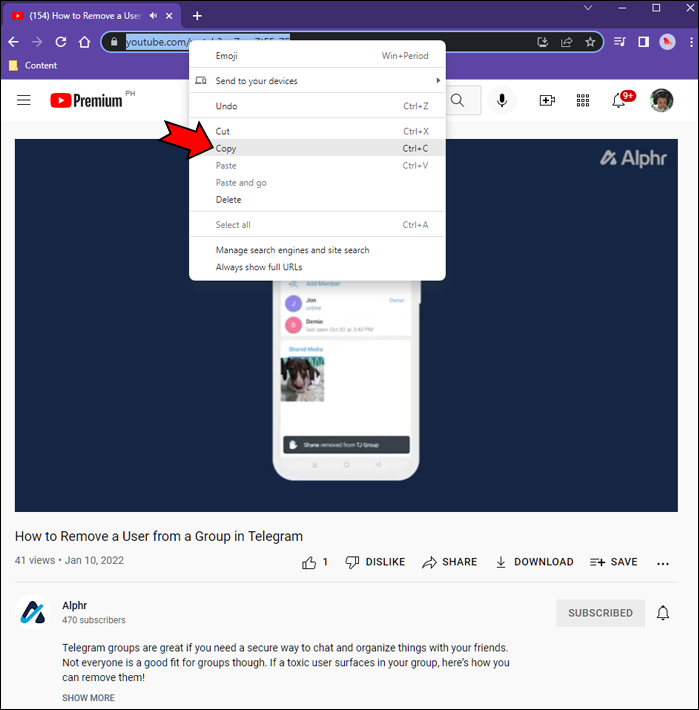The width and height of the screenshot is (699, 710).
Task: Choose Emoji from context menu
Action: coord(317,56)
